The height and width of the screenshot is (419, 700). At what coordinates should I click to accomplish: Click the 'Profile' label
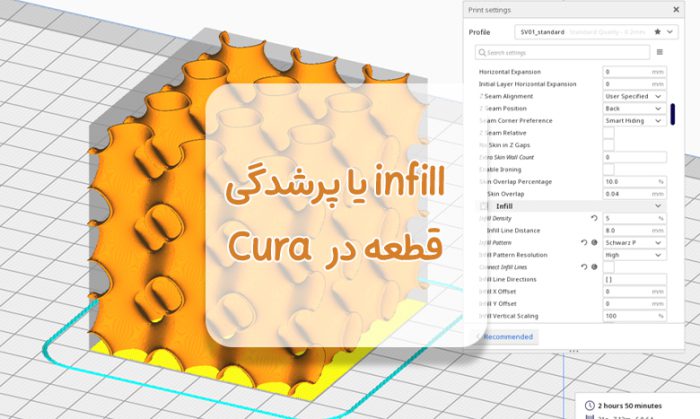pos(479,32)
